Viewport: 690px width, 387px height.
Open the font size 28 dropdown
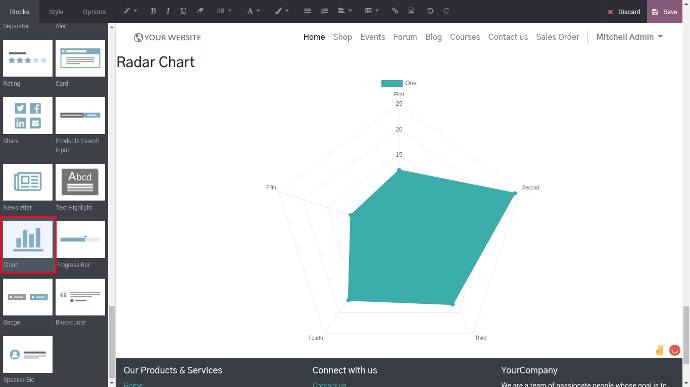[224, 11]
